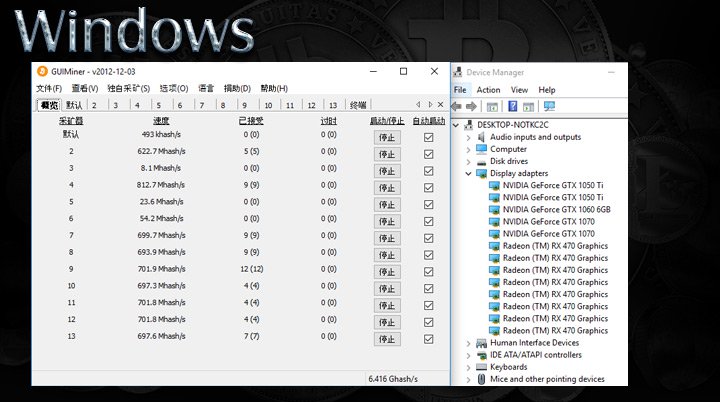Click the tab strip close X in GUIMiner
720x402 pixels.
point(441,104)
